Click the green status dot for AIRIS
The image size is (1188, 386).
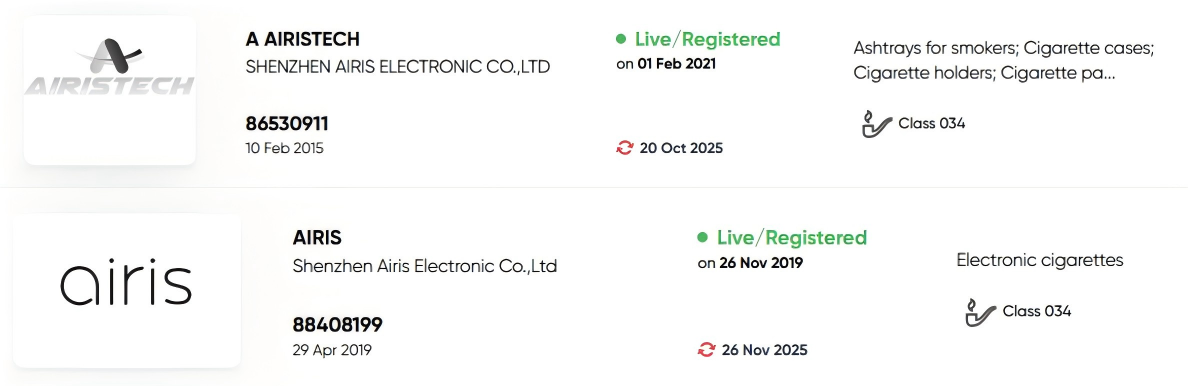tap(703, 238)
